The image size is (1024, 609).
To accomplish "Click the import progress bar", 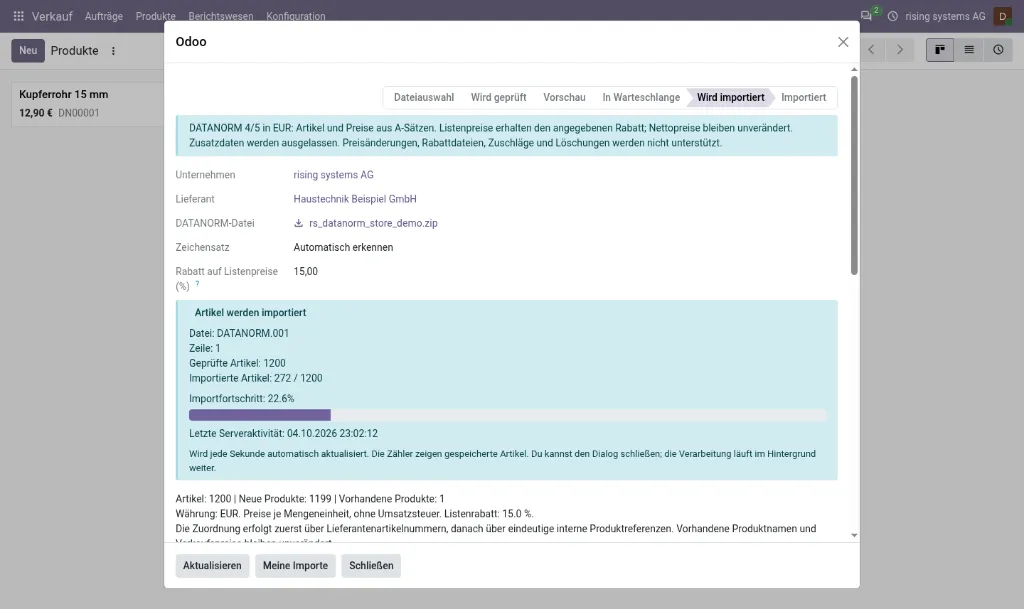I will click(x=507, y=415).
